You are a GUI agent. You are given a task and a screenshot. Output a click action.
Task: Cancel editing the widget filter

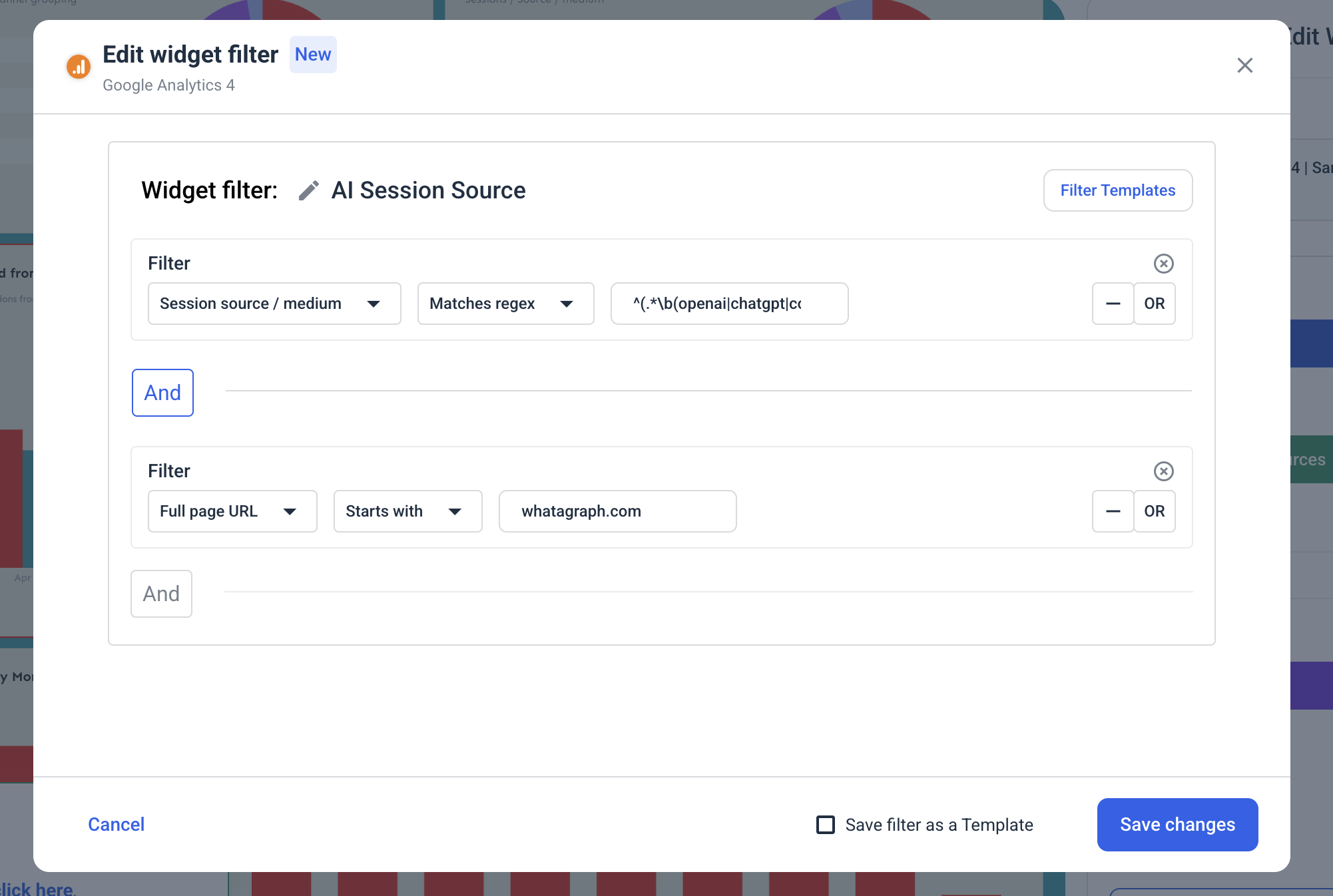(115, 825)
